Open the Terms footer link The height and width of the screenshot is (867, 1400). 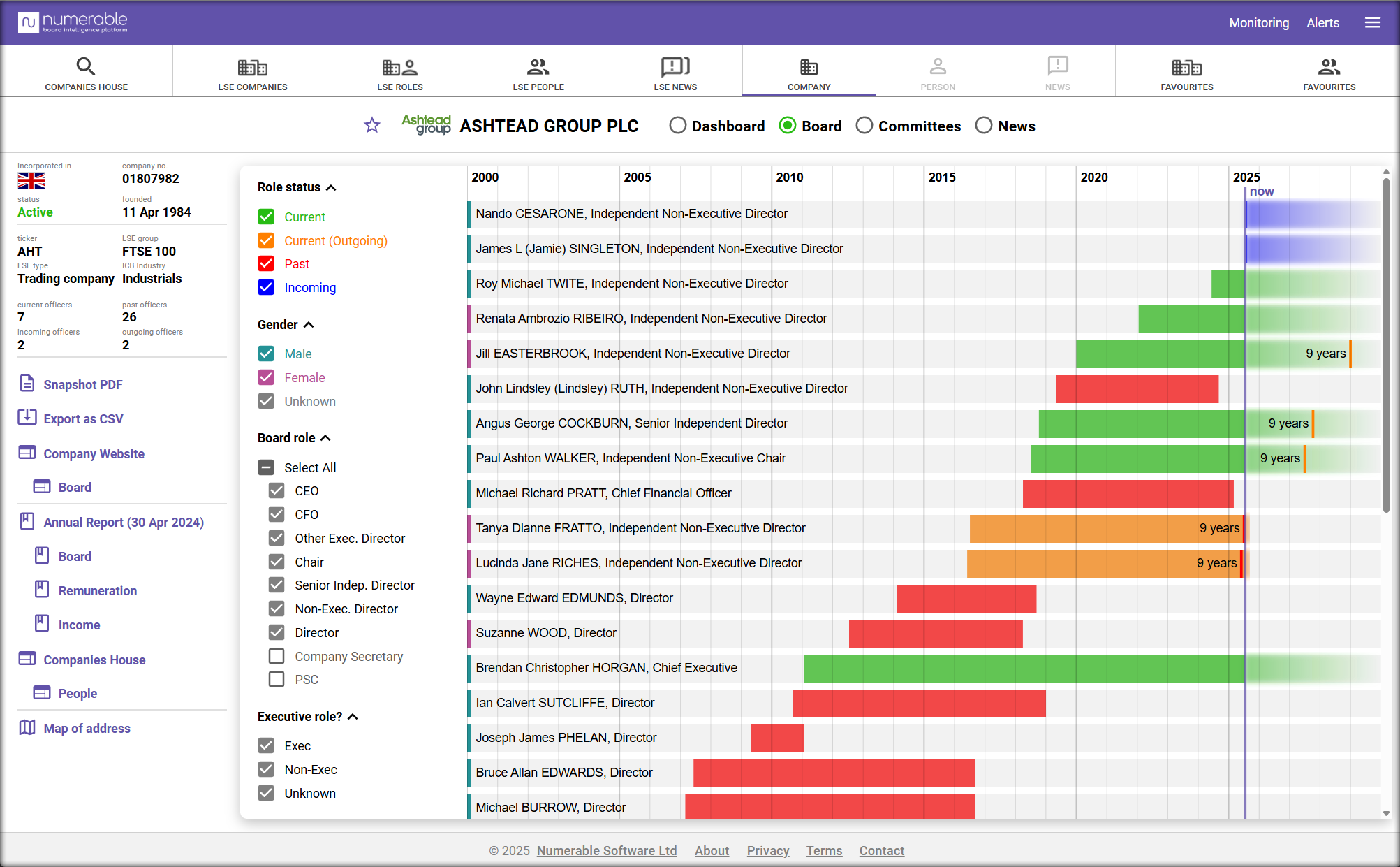pyautogui.click(x=824, y=850)
